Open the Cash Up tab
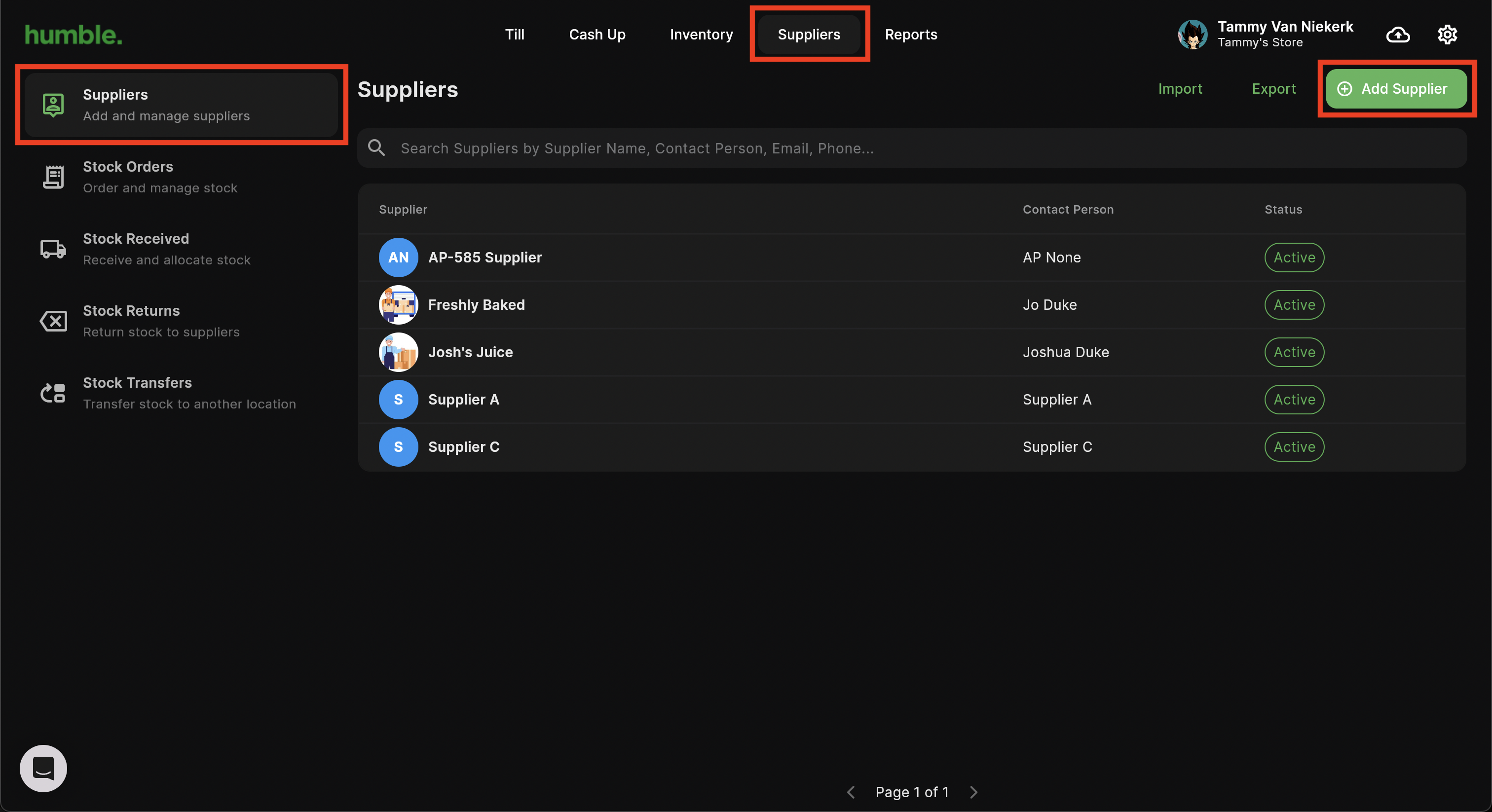The image size is (1492, 812). tap(597, 35)
